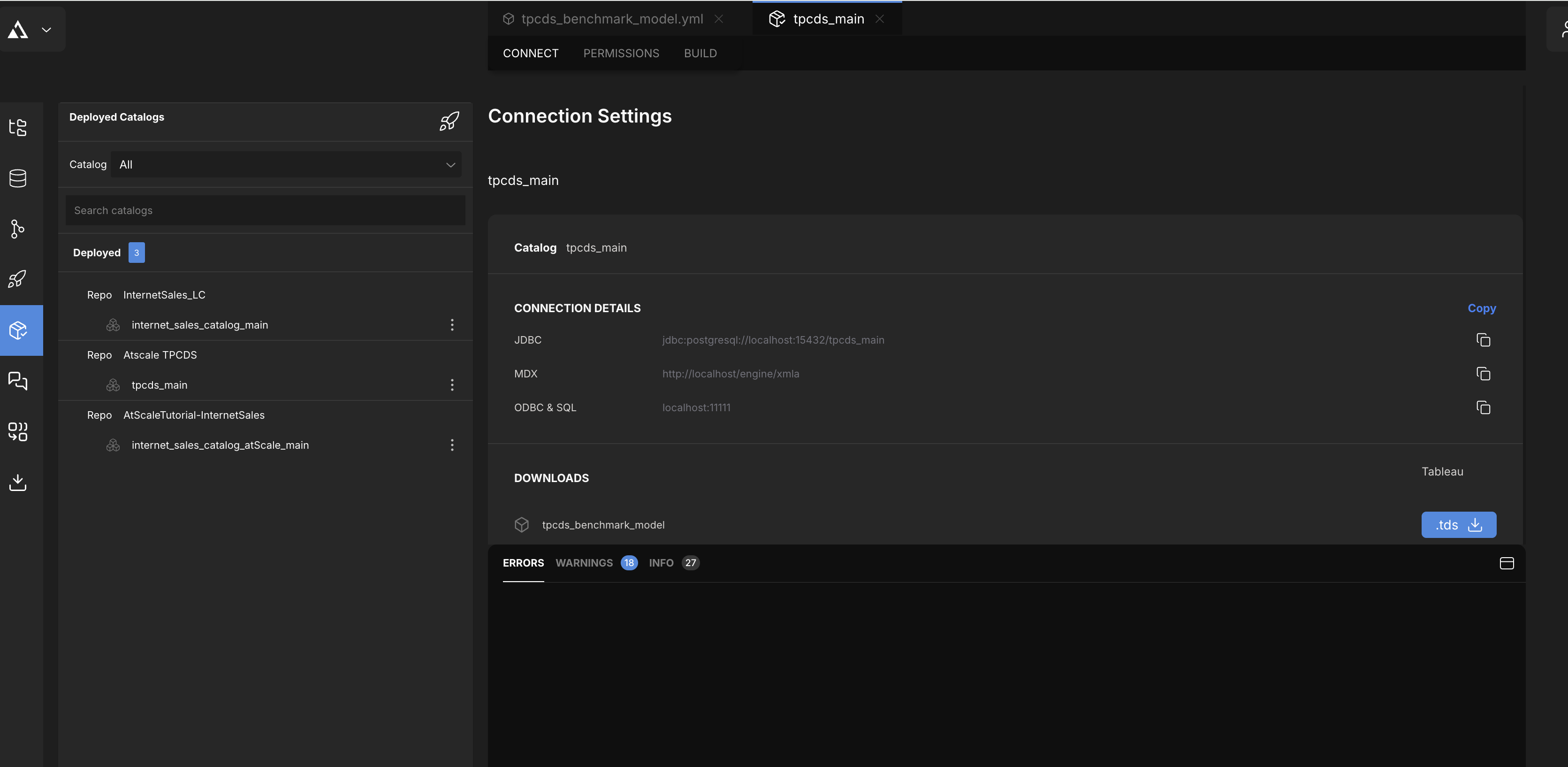Image resolution: width=1568 pixels, height=767 pixels.
Task: Click the download icon in the left sidebar
Action: (18, 482)
